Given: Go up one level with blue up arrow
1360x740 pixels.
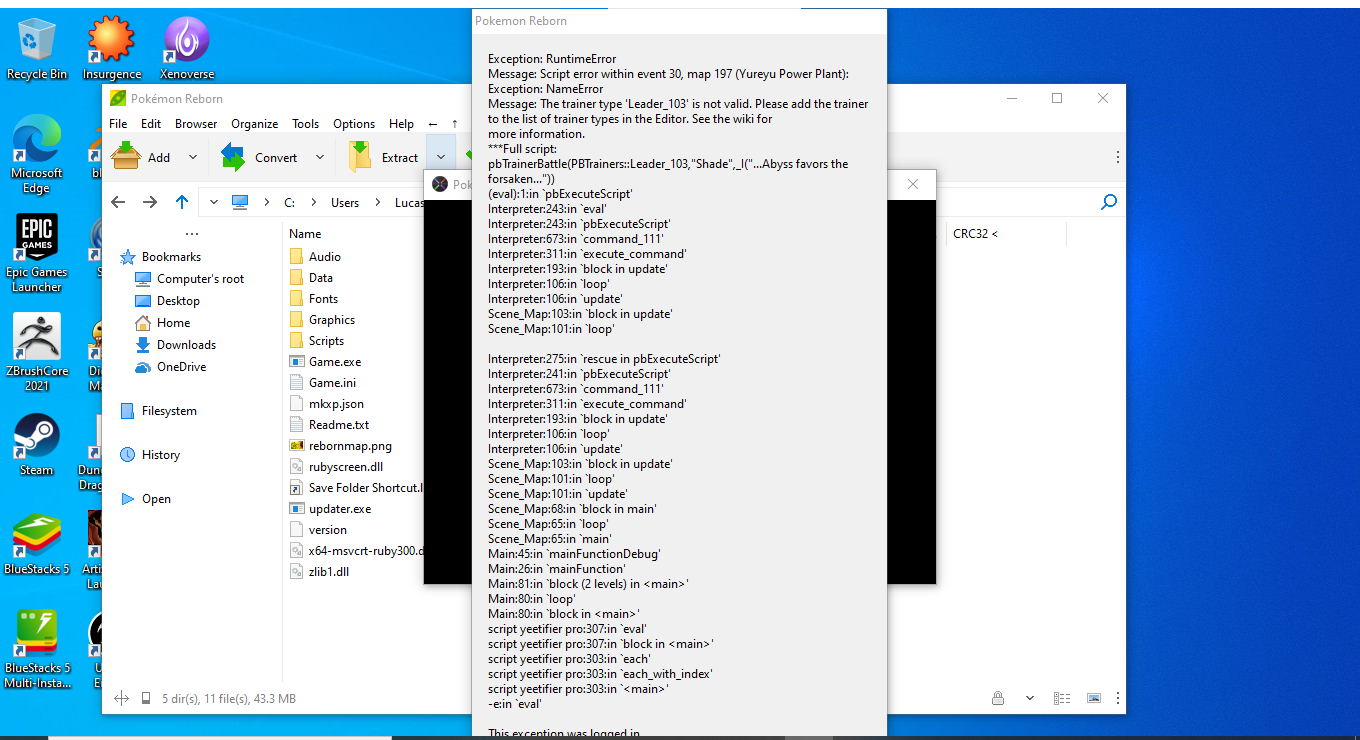Looking at the screenshot, I should tap(181, 202).
